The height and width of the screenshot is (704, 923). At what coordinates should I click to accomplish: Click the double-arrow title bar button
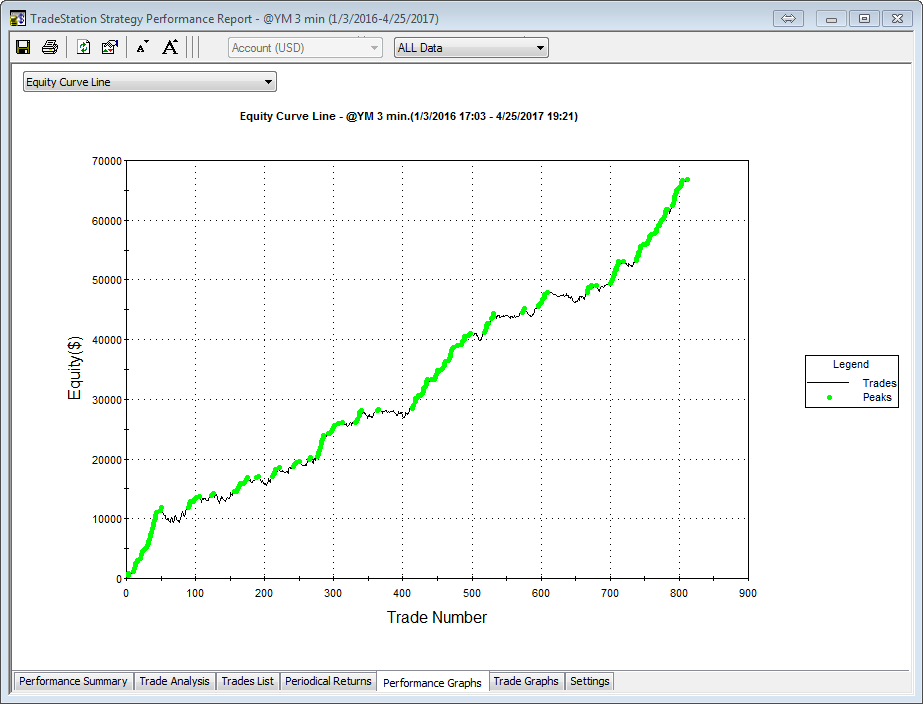tap(788, 19)
